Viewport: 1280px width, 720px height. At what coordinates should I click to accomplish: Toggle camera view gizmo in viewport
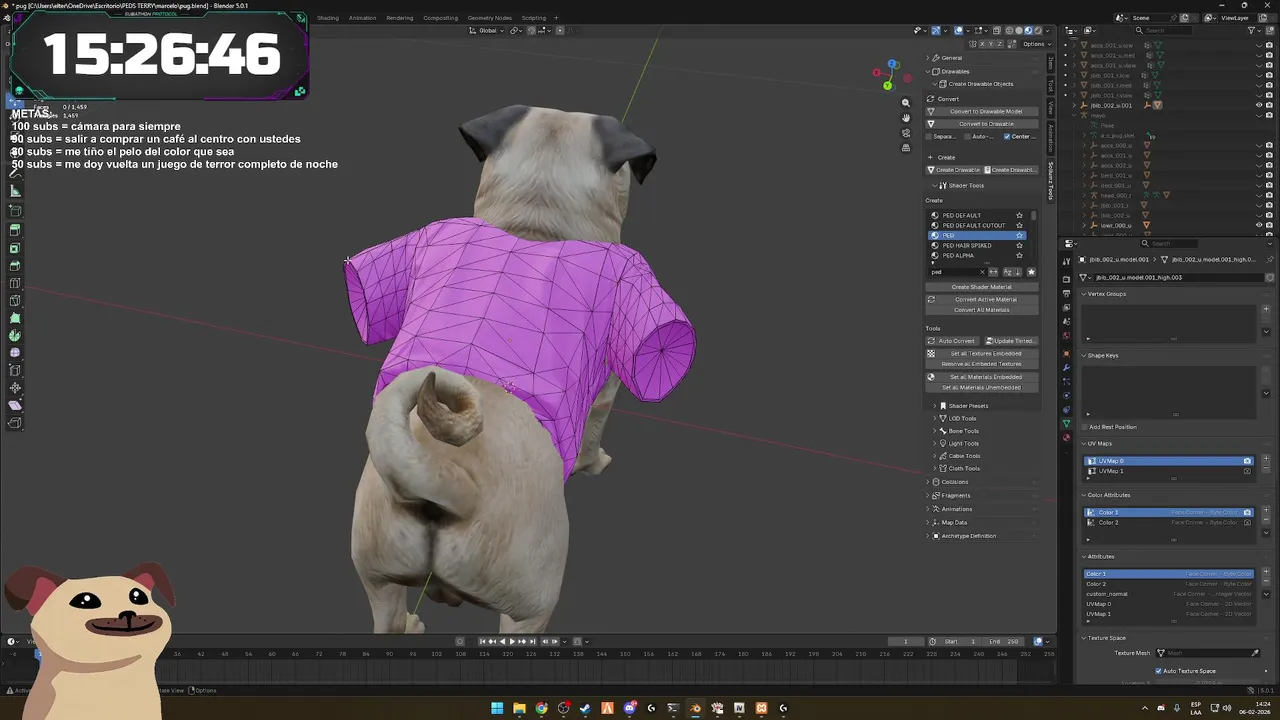(906, 133)
